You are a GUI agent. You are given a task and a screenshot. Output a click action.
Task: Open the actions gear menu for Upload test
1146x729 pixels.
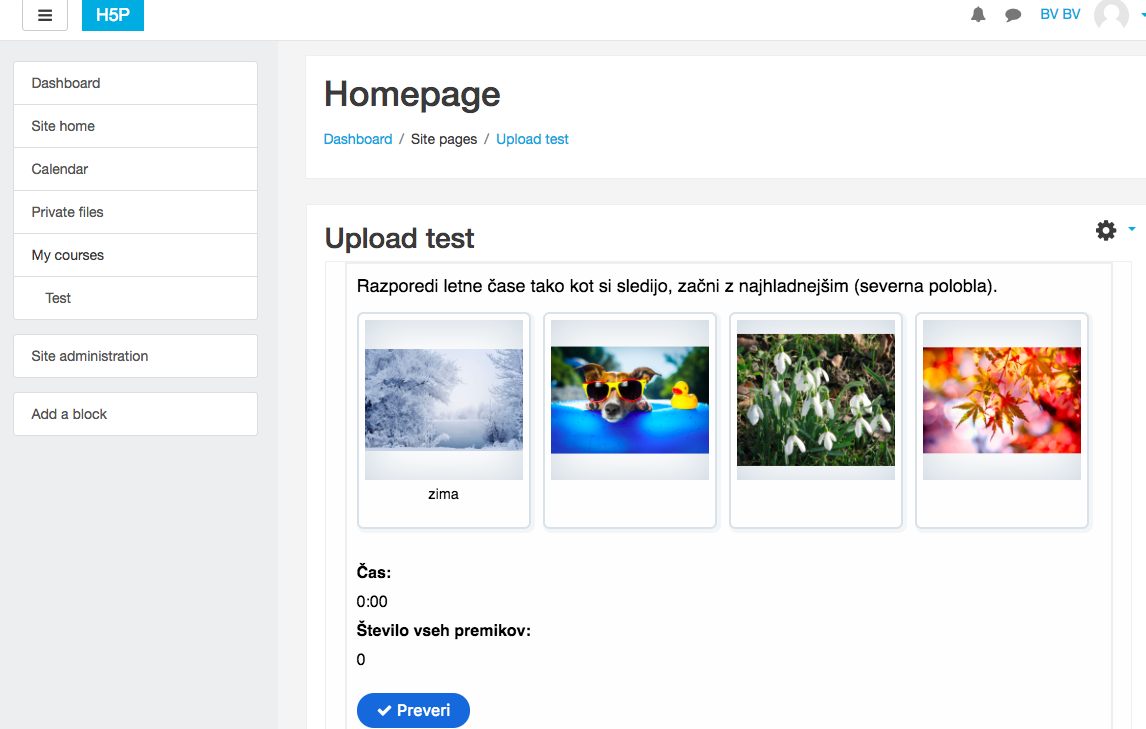(1106, 230)
